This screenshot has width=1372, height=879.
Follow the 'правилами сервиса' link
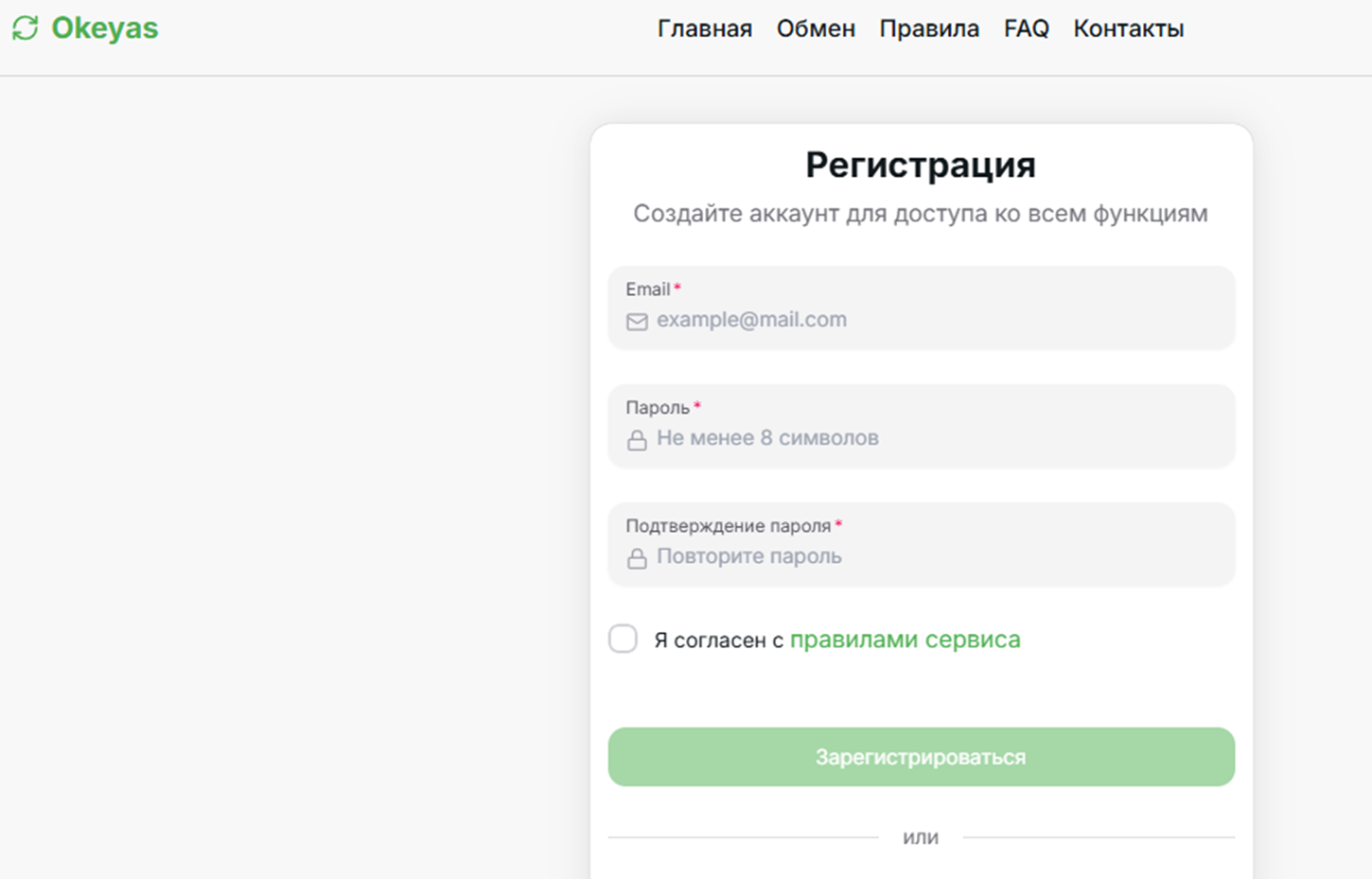click(x=906, y=640)
